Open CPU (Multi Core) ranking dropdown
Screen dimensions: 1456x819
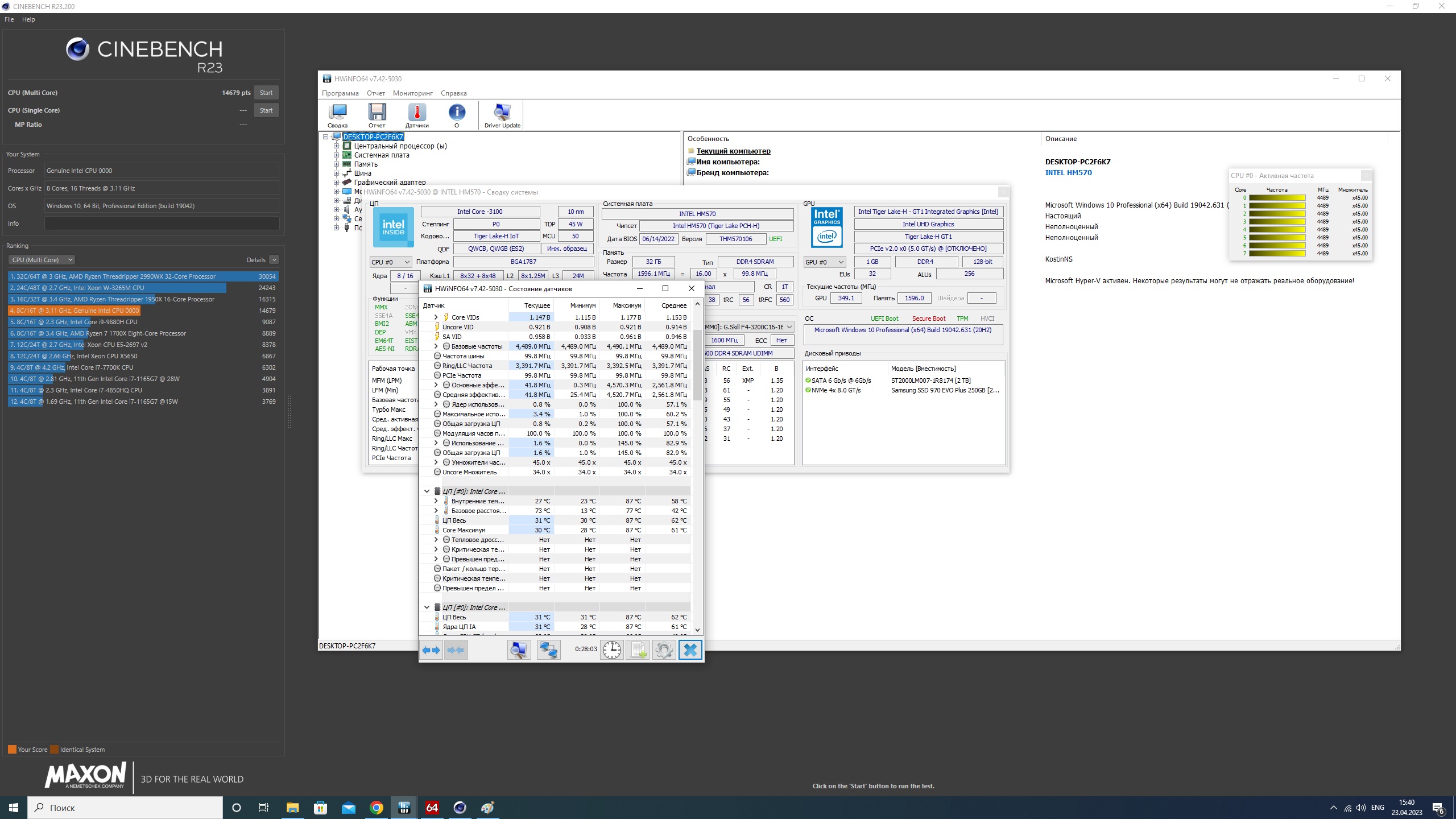[x=42, y=260]
